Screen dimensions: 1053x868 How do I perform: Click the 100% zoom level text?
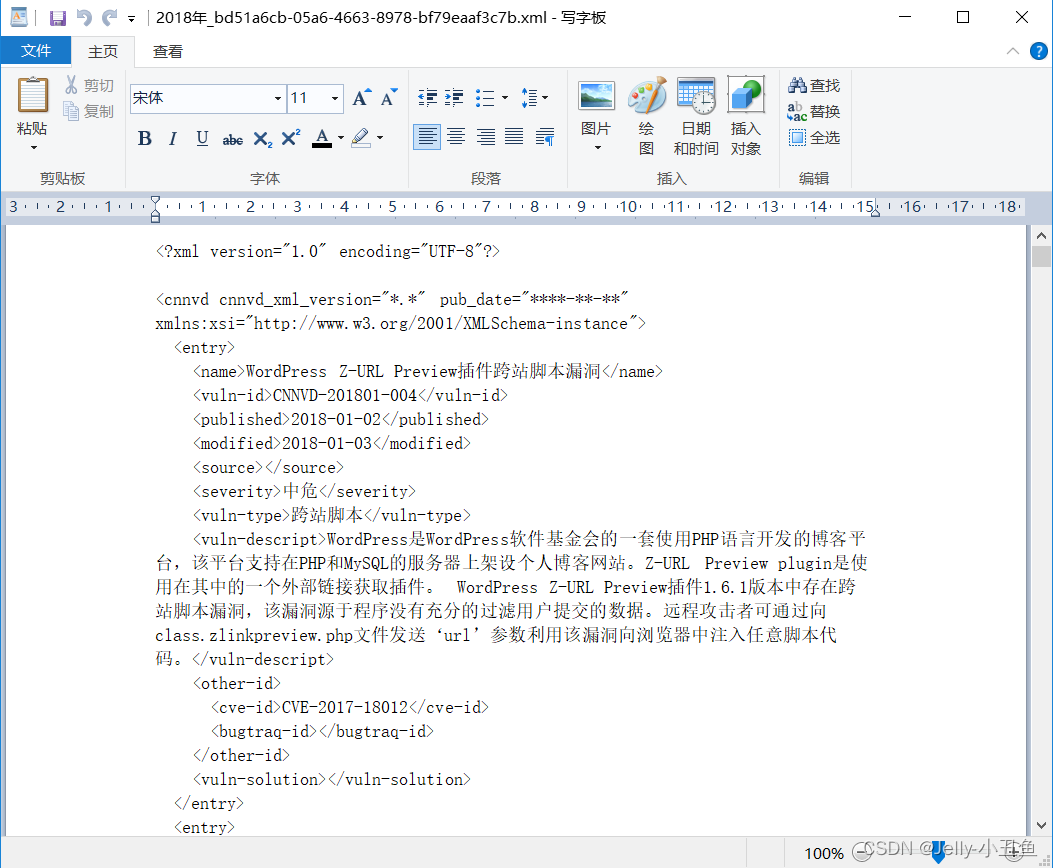point(823,853)
